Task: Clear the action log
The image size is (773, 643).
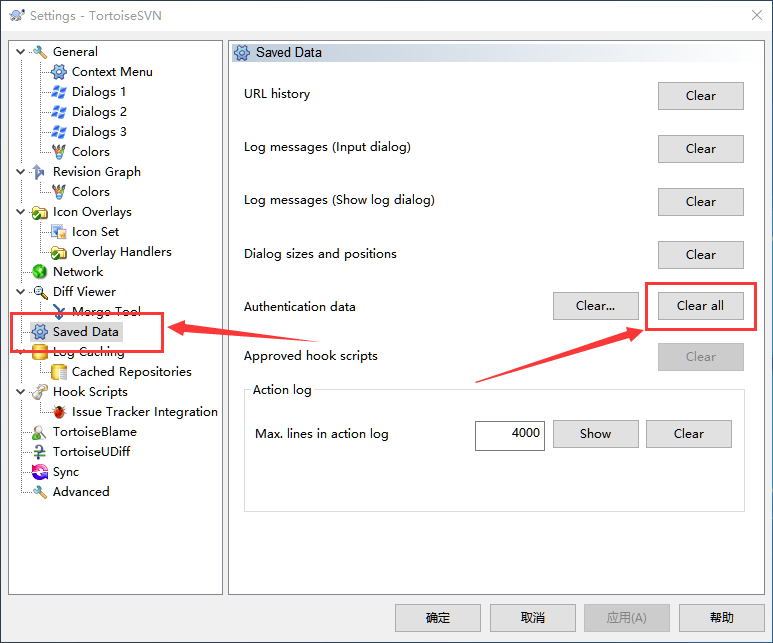Action: [x=689, y=434]
